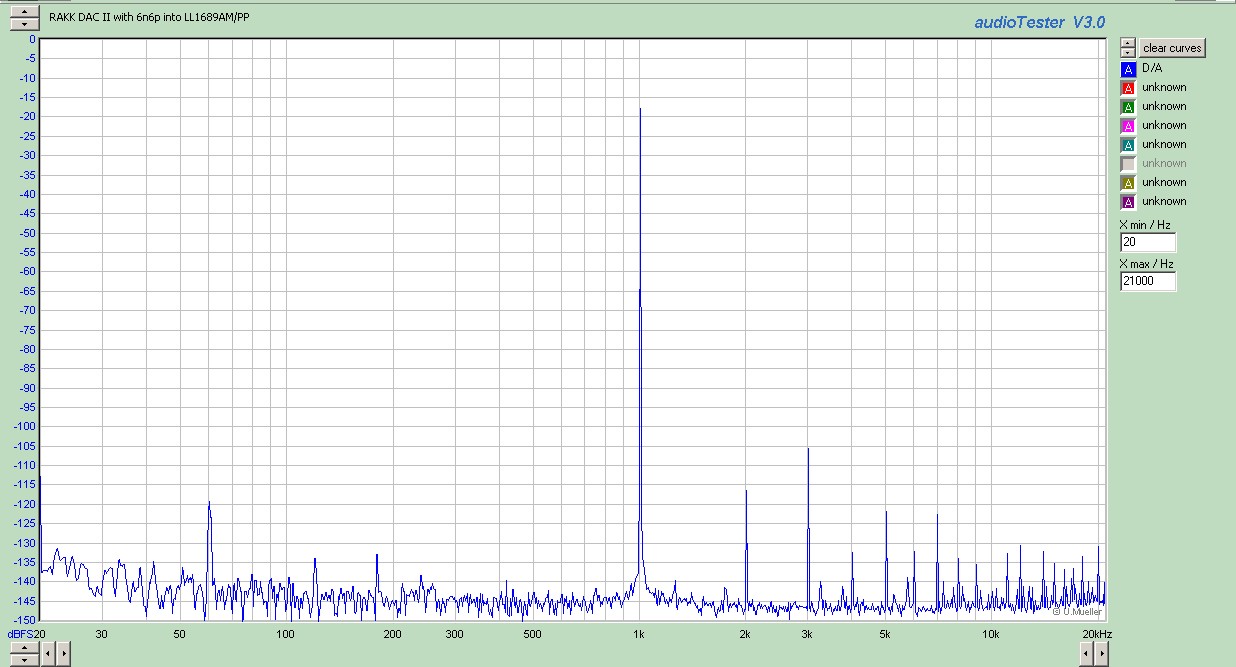
Task: Toggle the teal unknown curve marker
Action: click(x=1128, y=145)
